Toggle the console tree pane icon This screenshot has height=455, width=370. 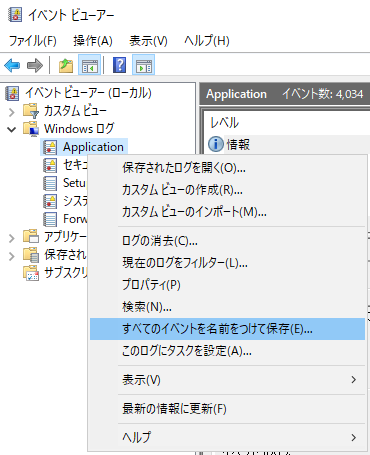[90, 65]
